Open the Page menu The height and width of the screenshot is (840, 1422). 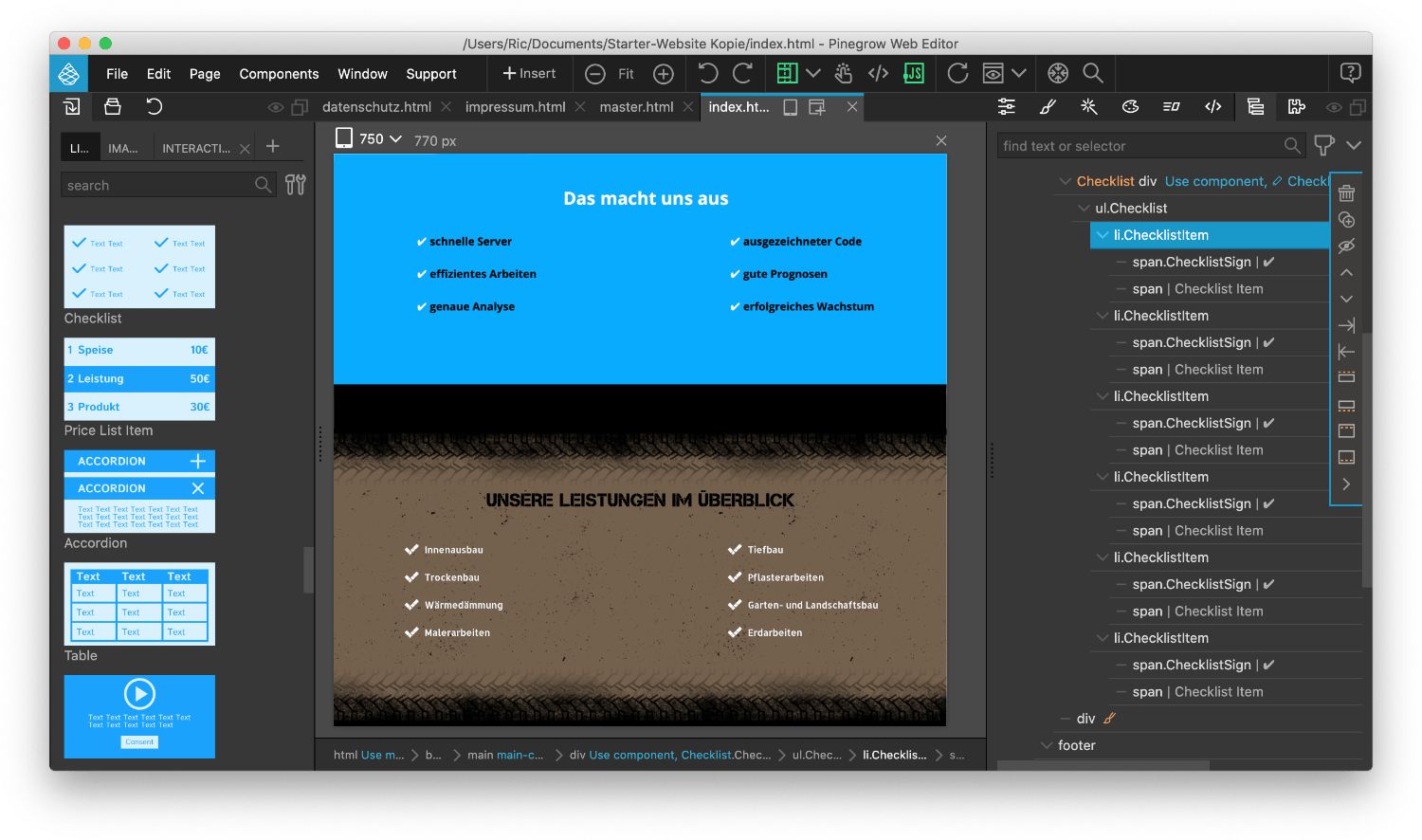[205, 74]
